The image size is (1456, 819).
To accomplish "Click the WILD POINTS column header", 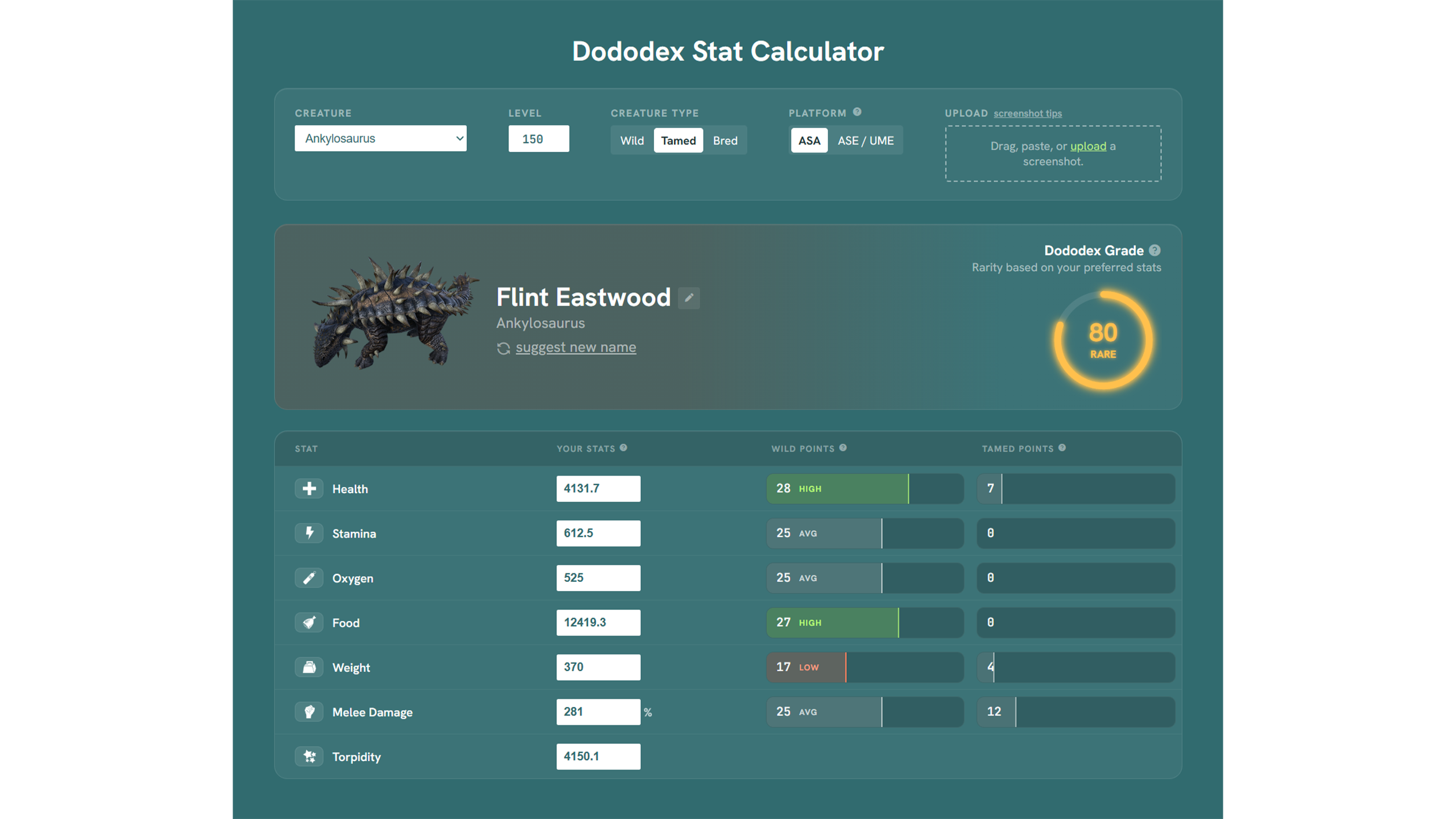I will pos(803,449).
